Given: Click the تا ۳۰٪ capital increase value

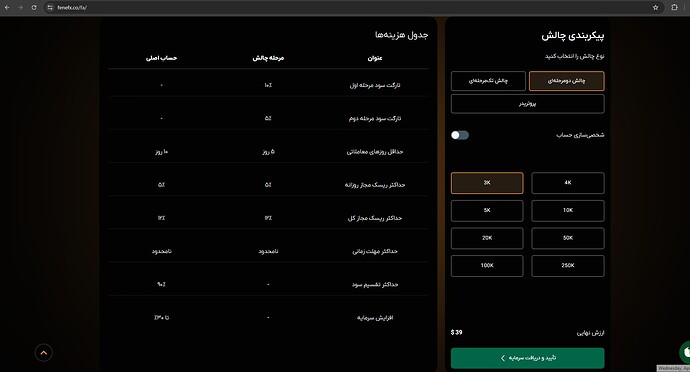Looking at the screenshot, I should click(161, 318).
